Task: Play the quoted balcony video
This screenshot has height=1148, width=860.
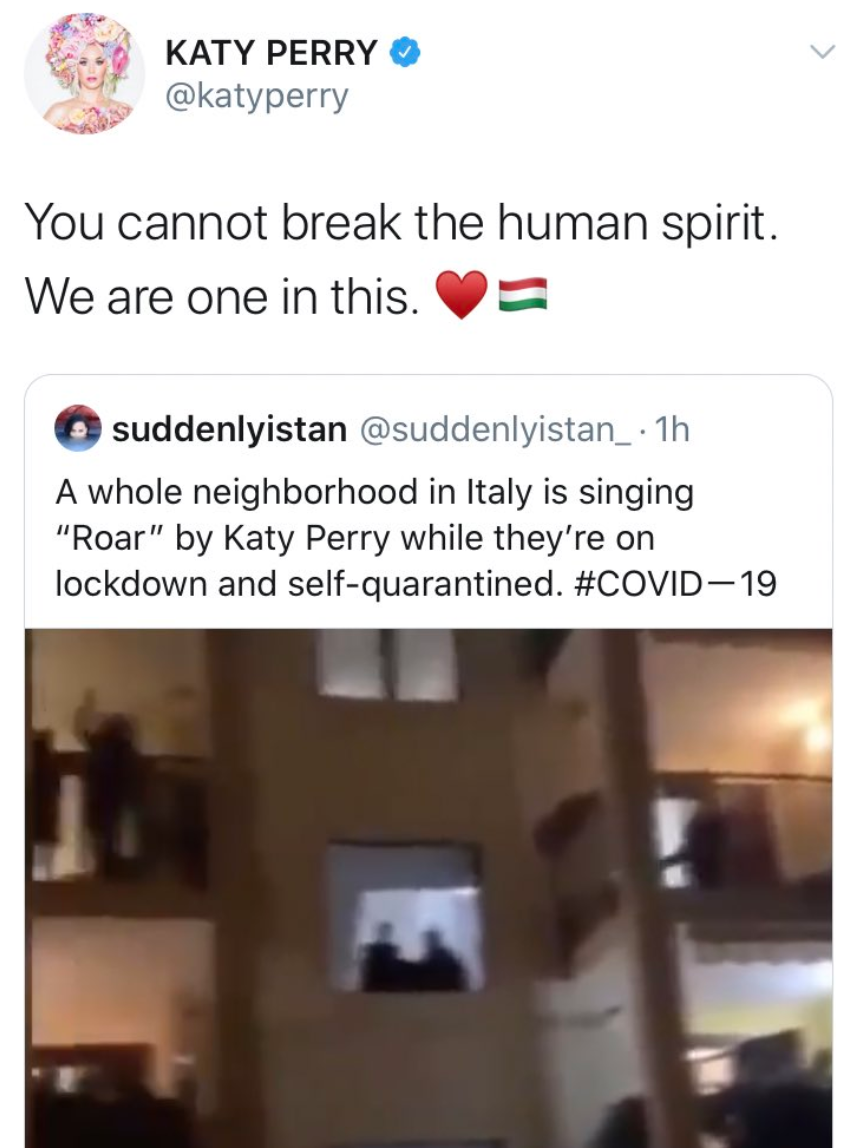Action: pyautogui.click(x=428, y=888)
